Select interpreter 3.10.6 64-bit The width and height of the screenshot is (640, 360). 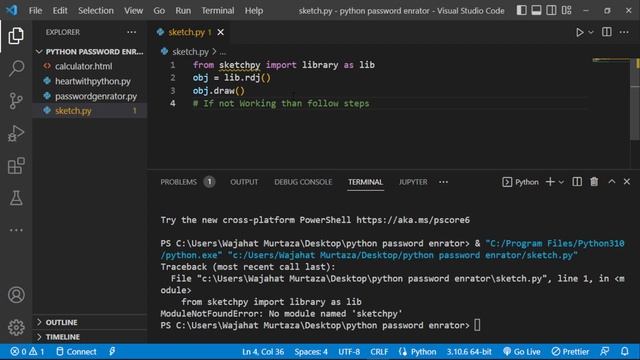tap(469, 352)
